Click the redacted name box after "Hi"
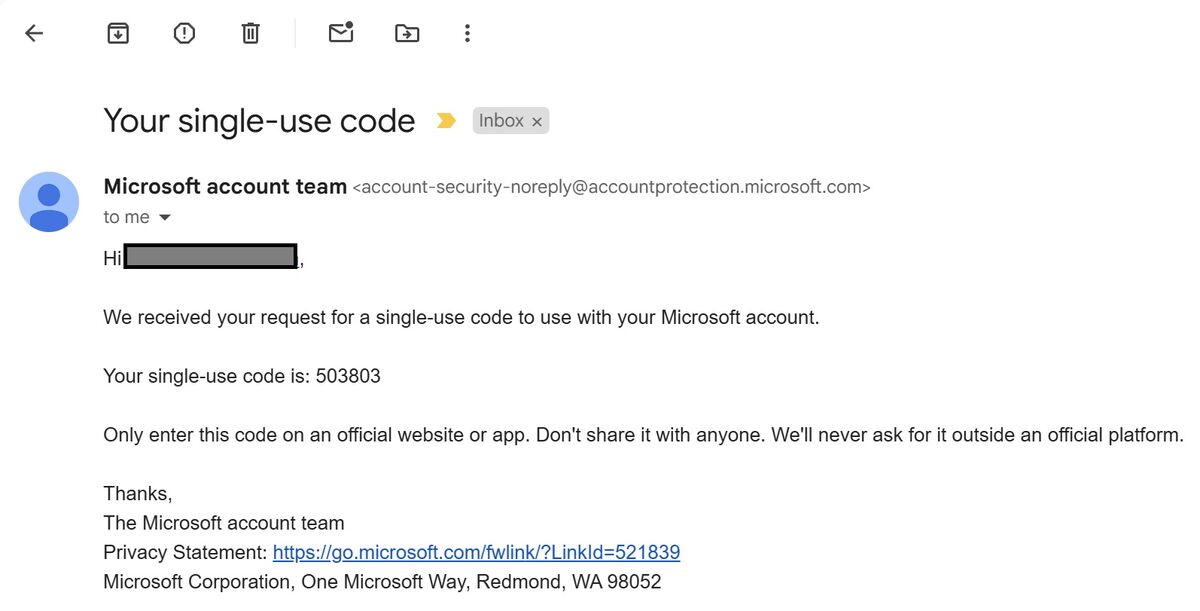 pyautogui.click(x=211, y=257)
